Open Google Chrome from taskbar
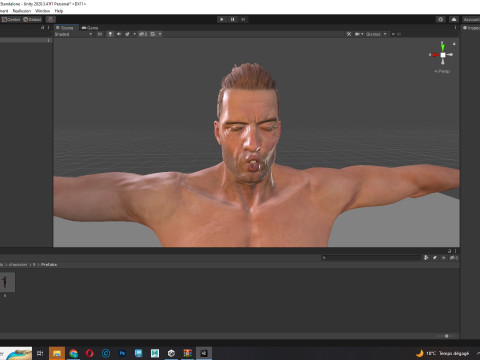The height and width of the screenshot is (360, 480). (x=73, y=353)
